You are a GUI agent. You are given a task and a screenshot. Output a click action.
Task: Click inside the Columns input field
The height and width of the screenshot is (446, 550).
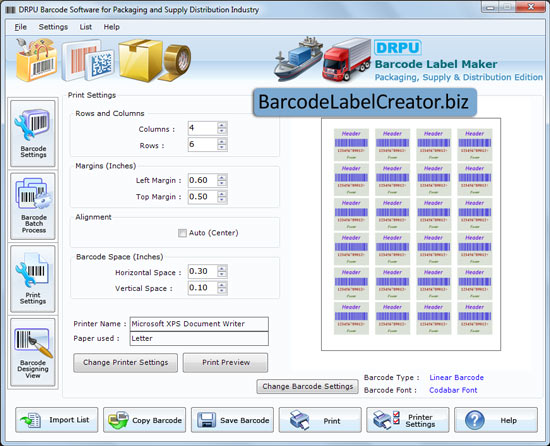203,128
